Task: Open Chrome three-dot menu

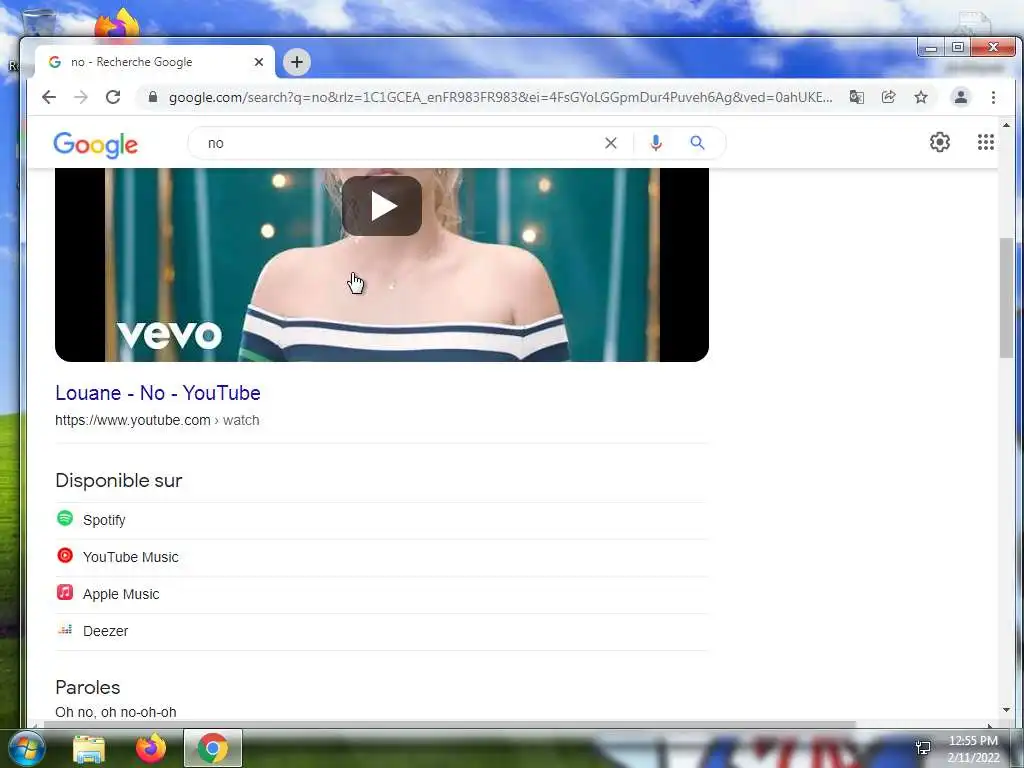Action: click(993, 97)
